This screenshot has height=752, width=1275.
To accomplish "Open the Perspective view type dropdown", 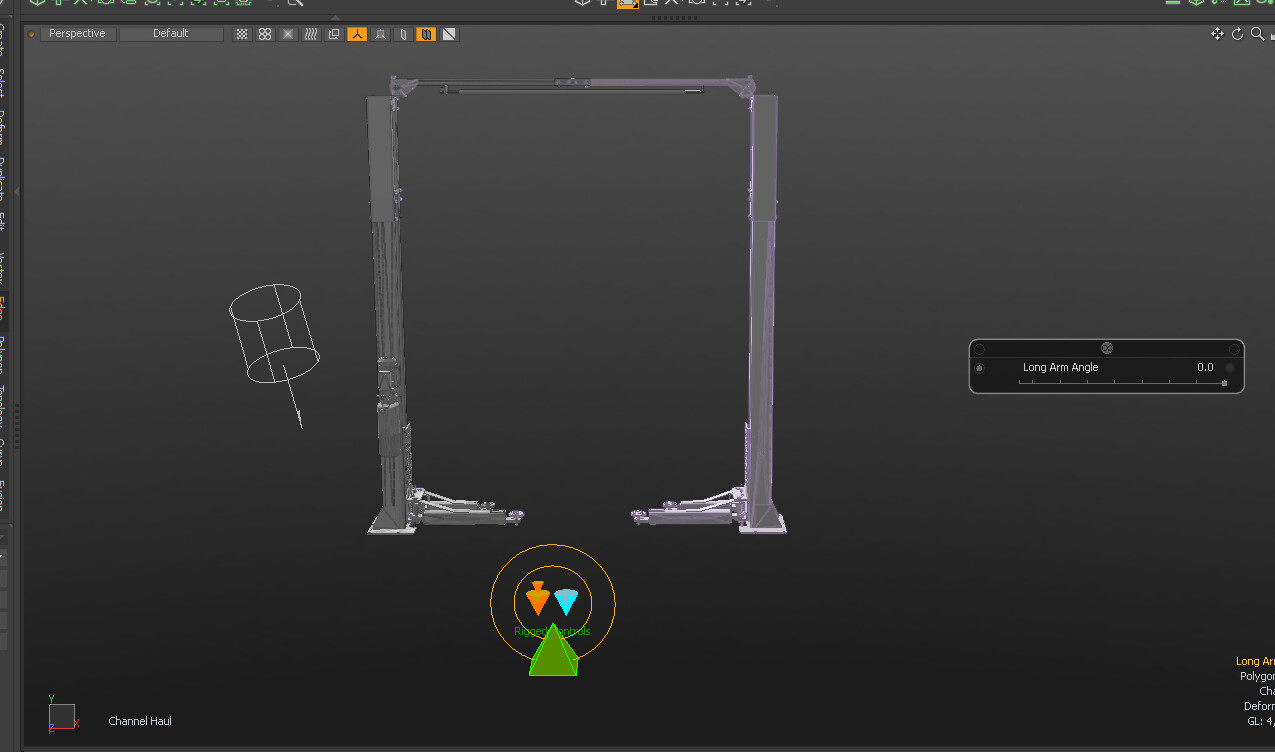I will point(78,34).
